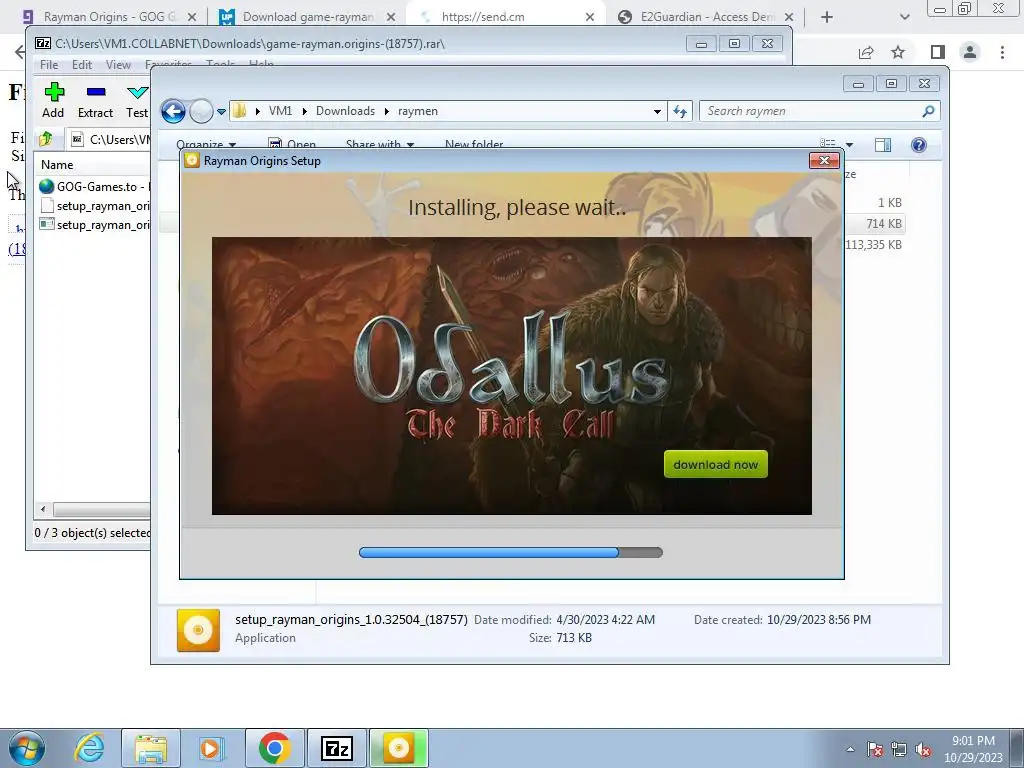
Task: Open Explorer Organize dropdown
Action: 206,144
